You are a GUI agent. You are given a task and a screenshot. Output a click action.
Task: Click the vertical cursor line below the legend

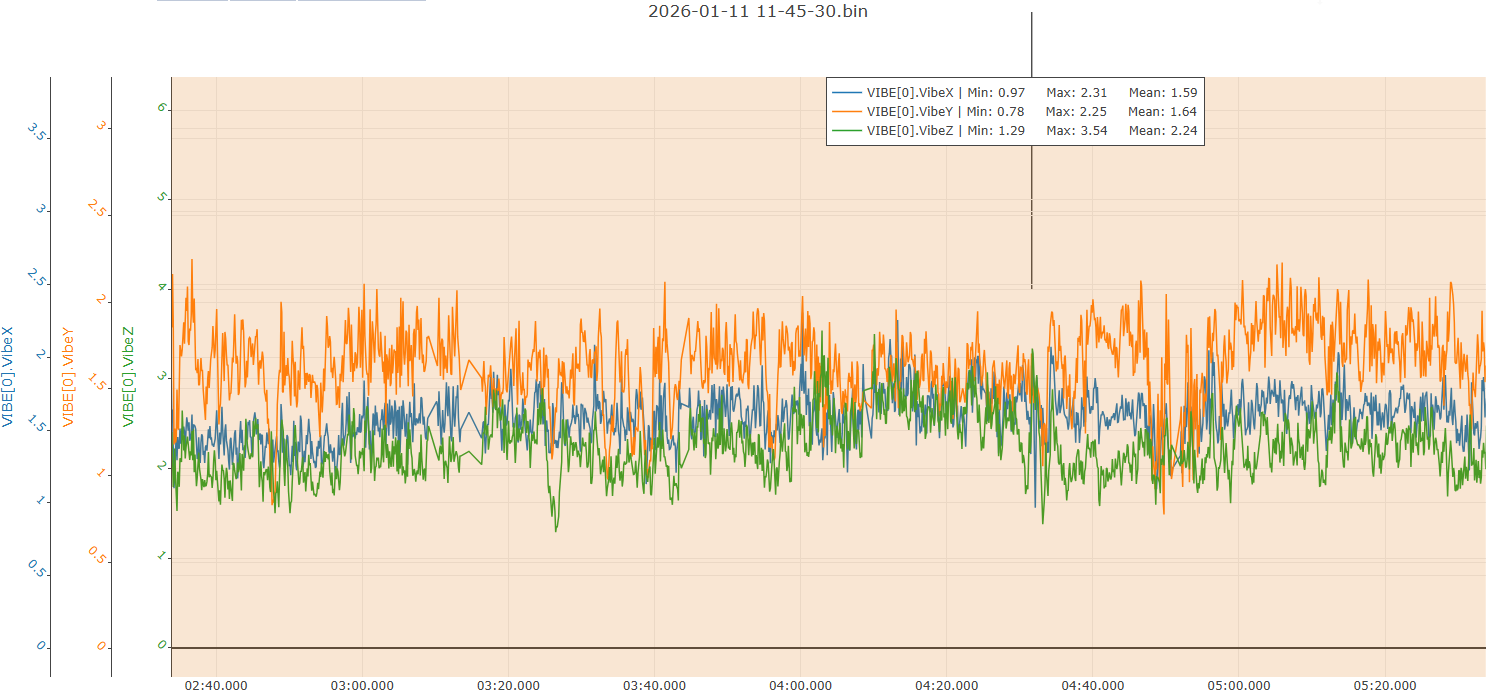1031,218
